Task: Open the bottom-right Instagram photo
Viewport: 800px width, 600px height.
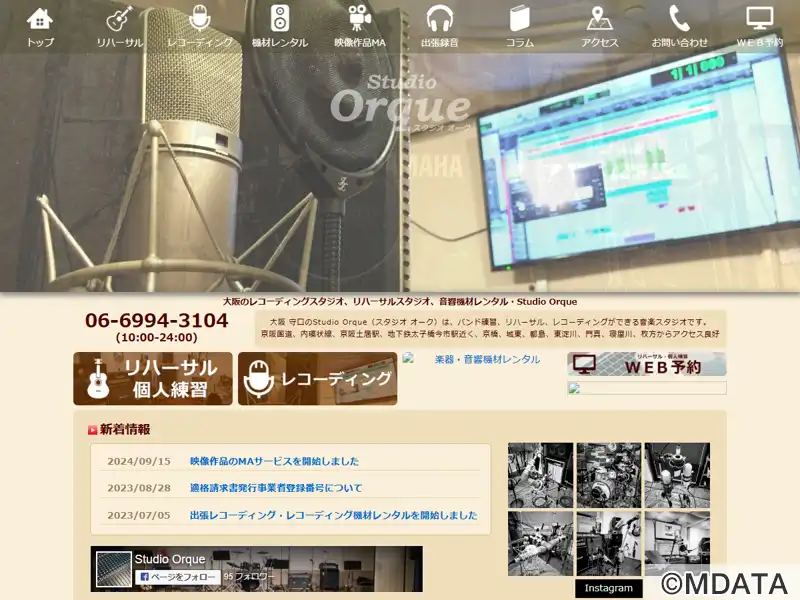Action: (x=677, y=543)
